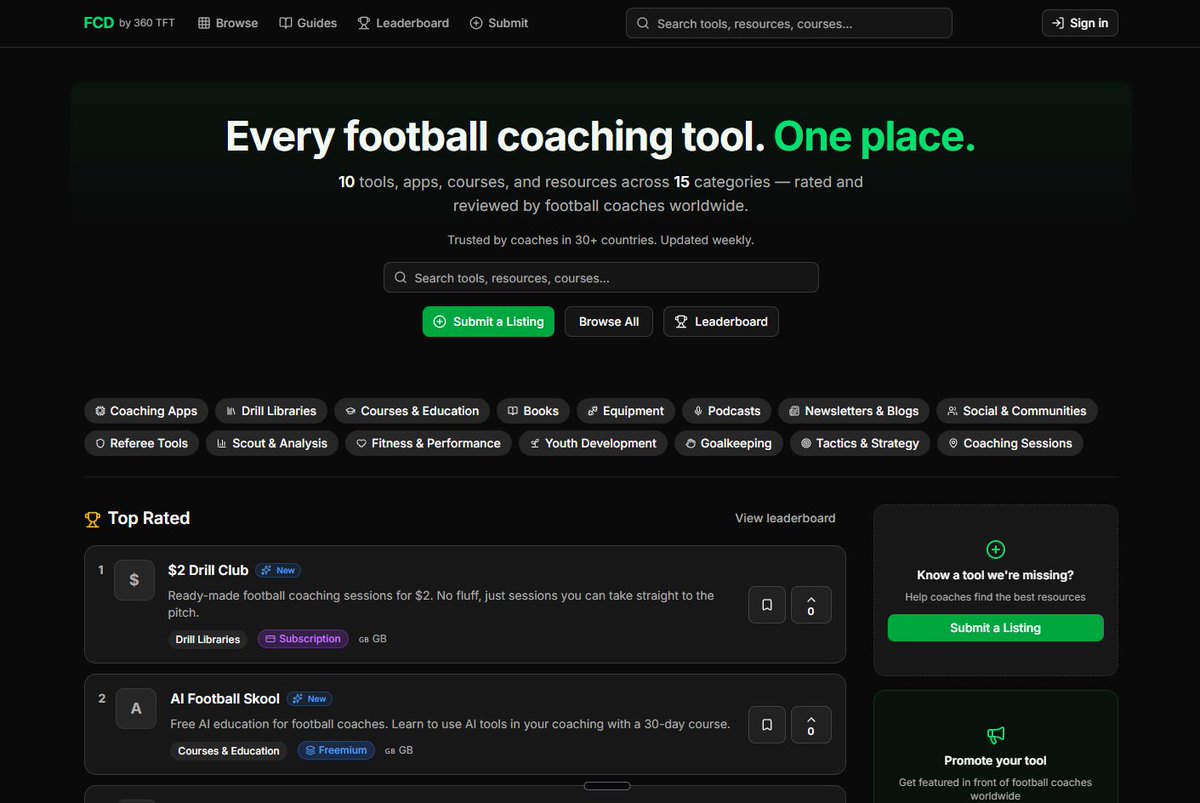Click the magnifier icon in header search

643,23
